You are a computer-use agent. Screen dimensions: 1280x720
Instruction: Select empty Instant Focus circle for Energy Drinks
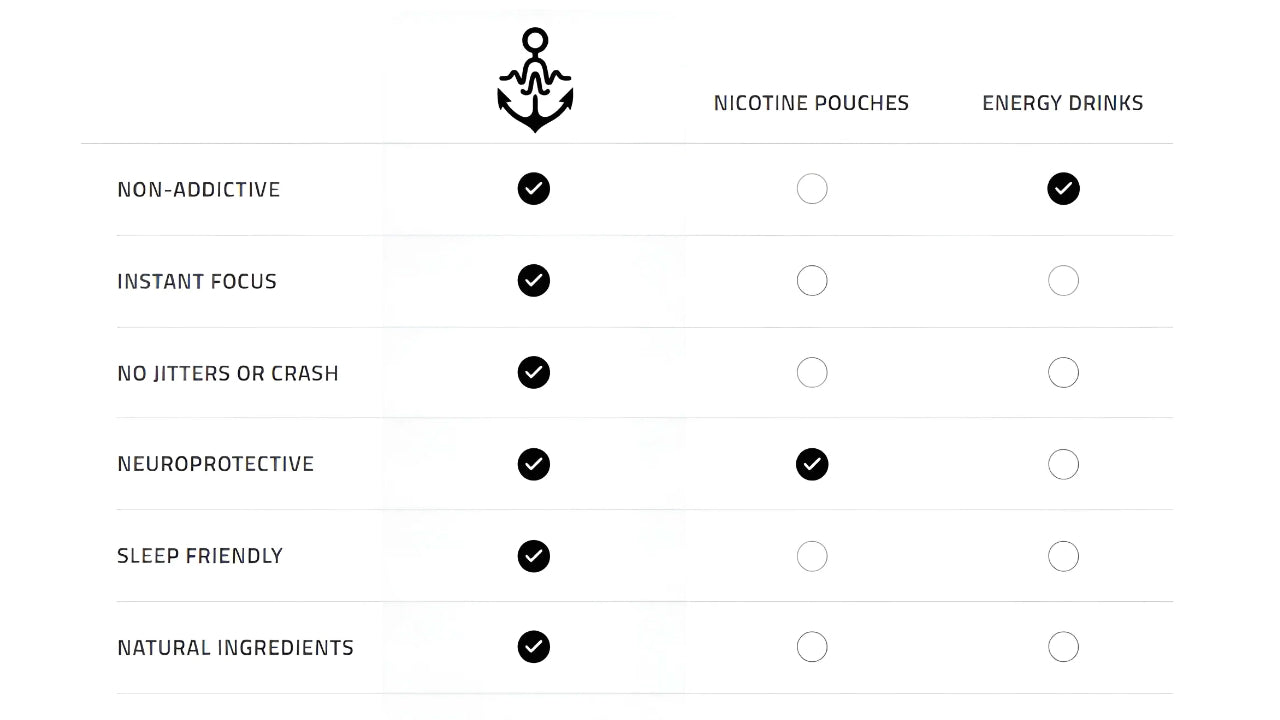[1063, 281]
